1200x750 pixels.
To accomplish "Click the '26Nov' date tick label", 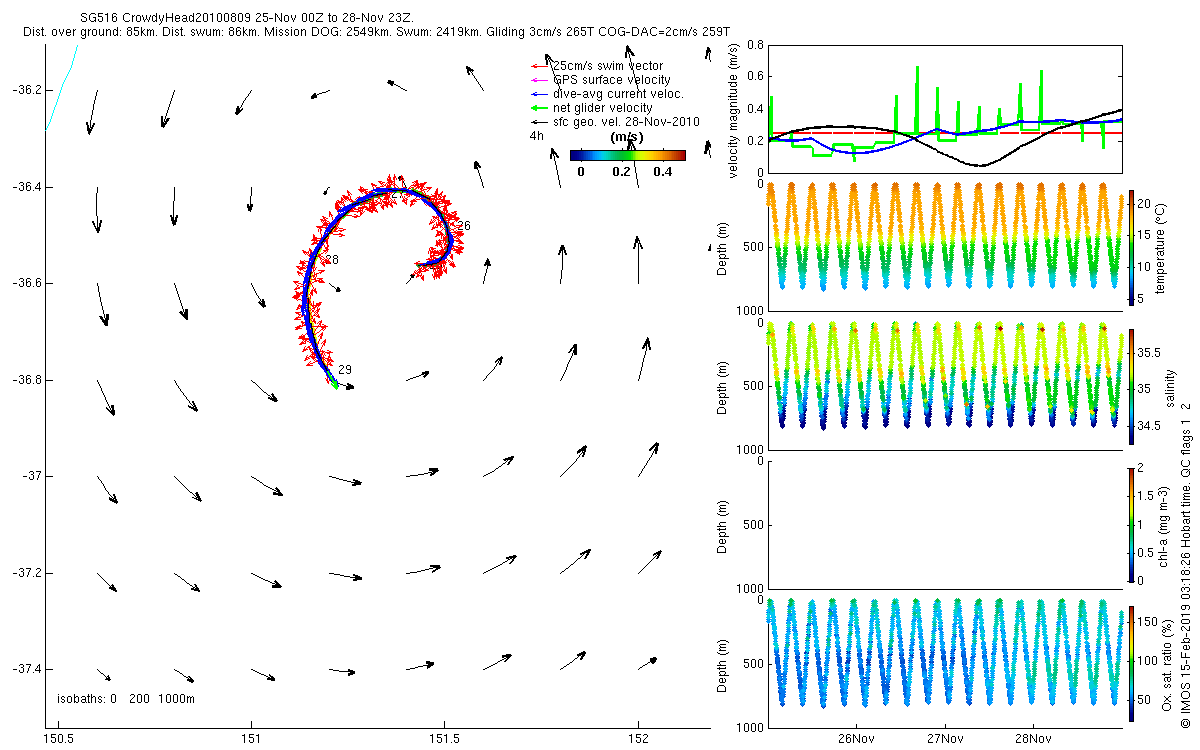I will pyautogui.click(x=856, y=739).
